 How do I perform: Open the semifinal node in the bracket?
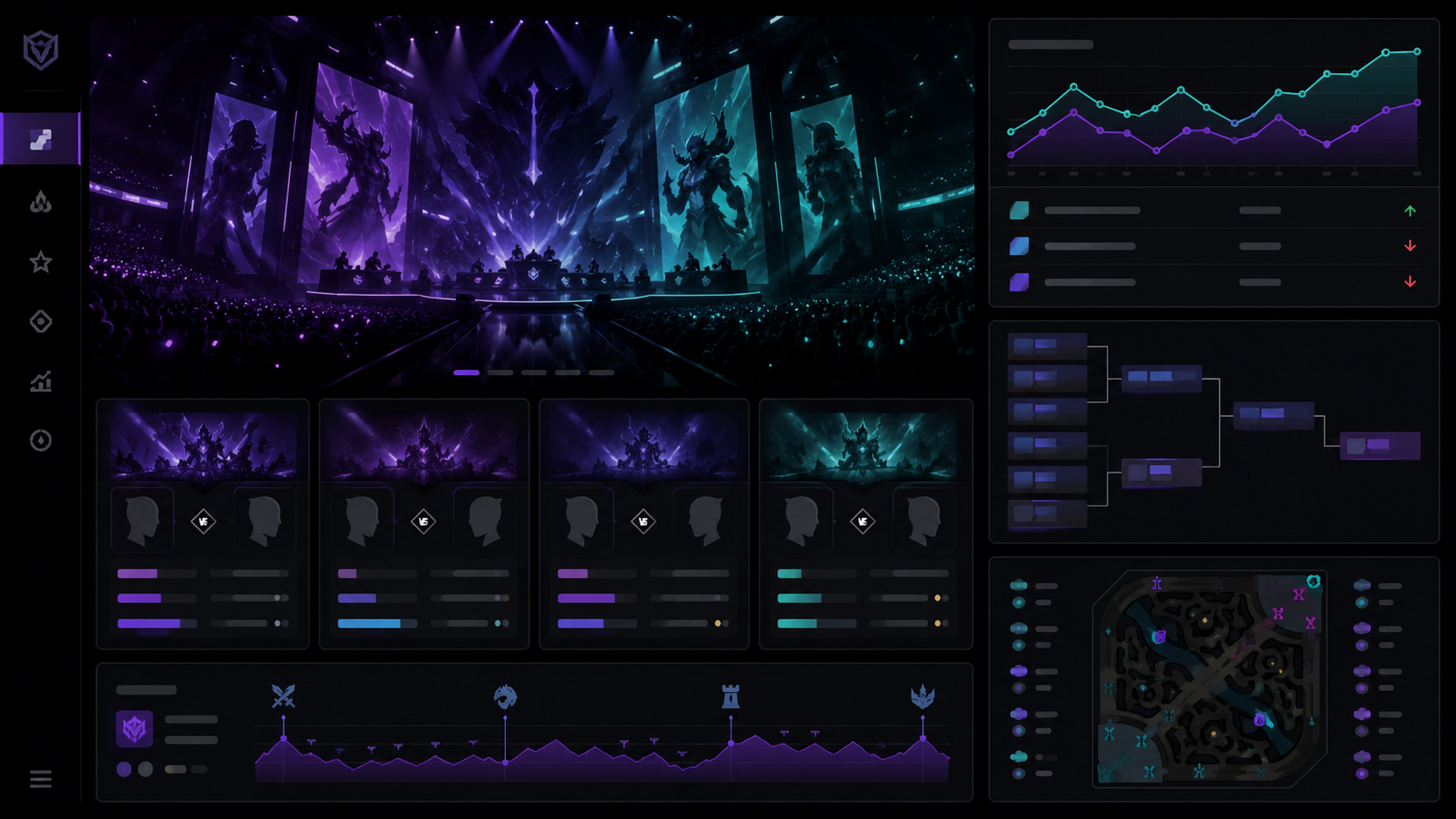(x=1273, y=414)
